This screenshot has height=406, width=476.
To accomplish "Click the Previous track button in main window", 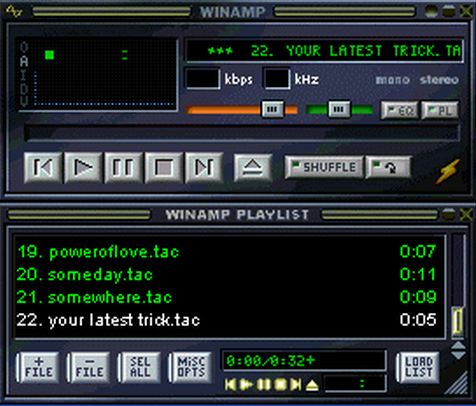I will pos(43,167).
